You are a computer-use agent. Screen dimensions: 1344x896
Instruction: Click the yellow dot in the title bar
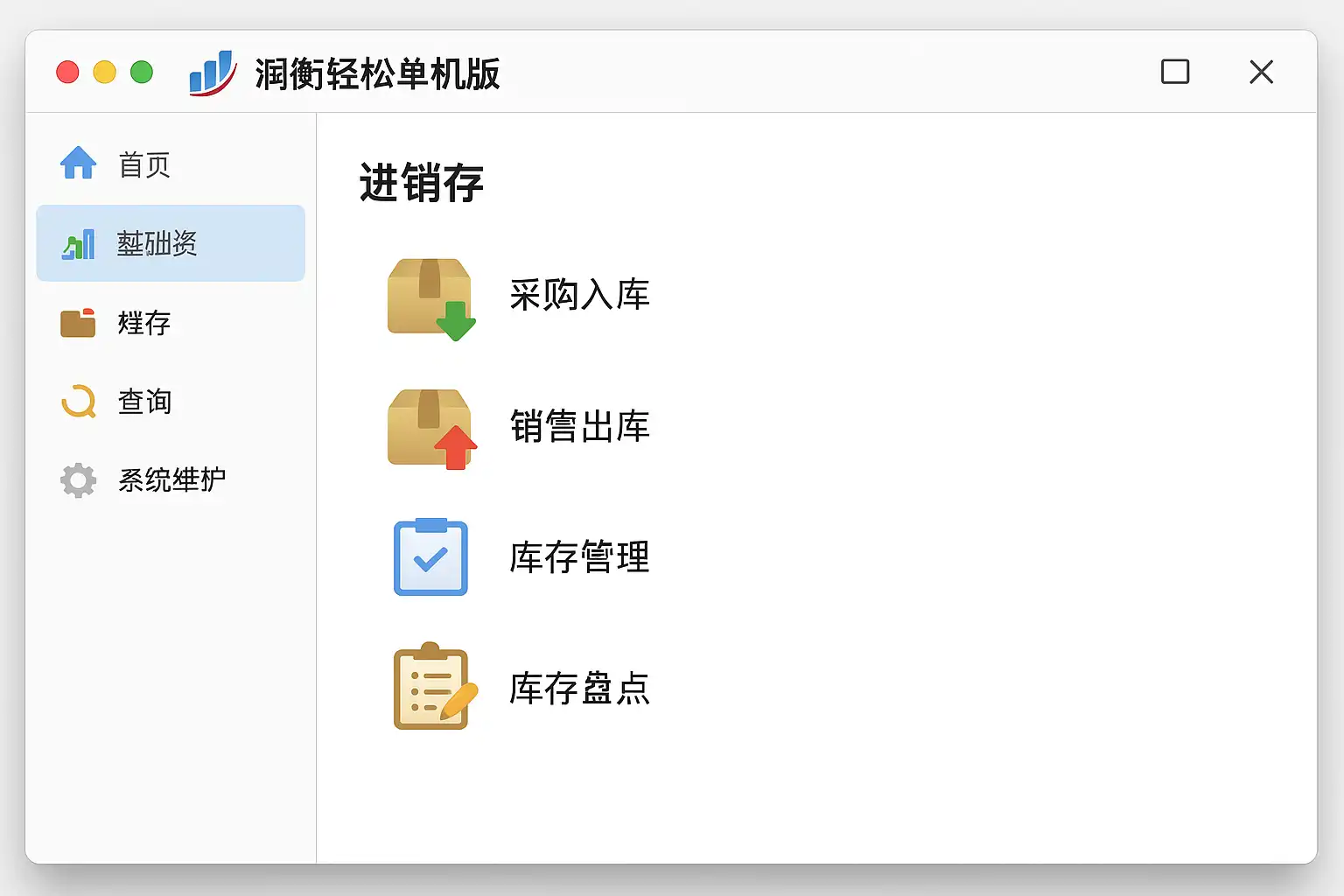[104, 72]
